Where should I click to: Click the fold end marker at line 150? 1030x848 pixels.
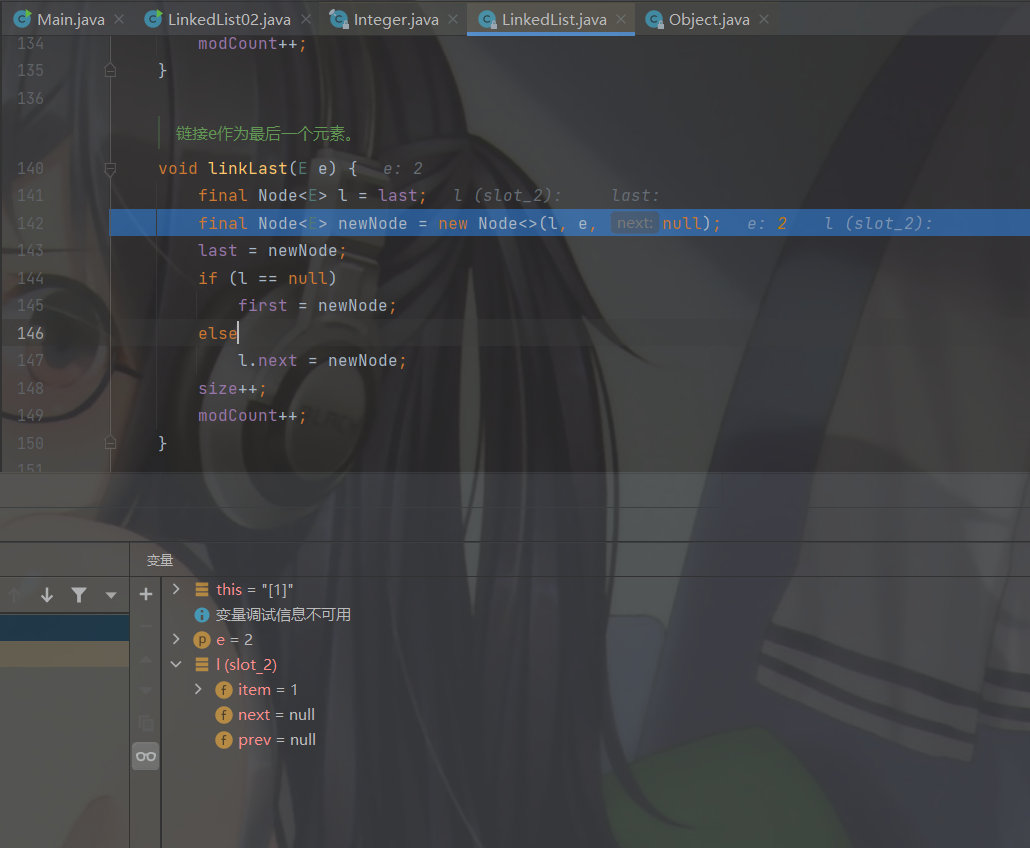111,442
